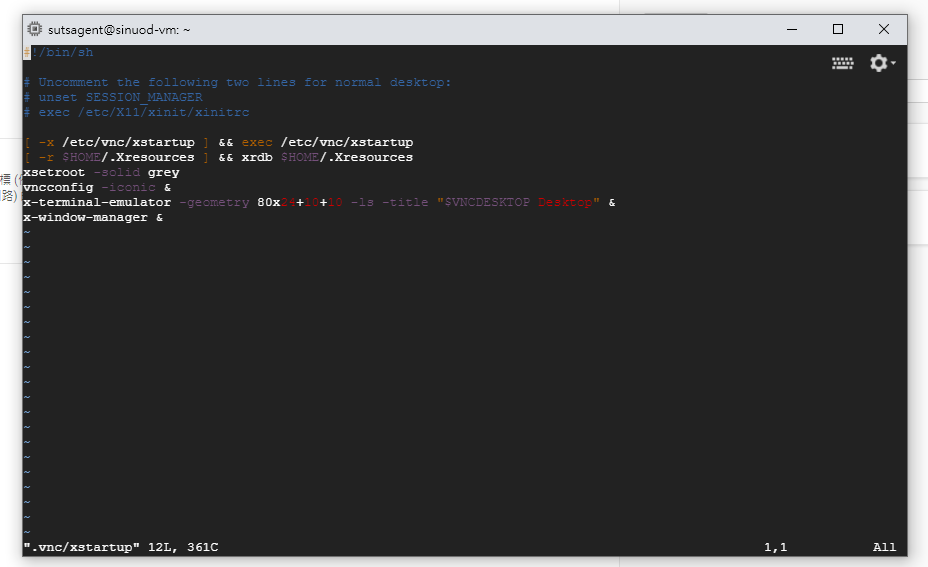This screenshot has height=567, width=928.
Task: Click the '#!/bin/sh' shebang line
Action: pos(58,52)
